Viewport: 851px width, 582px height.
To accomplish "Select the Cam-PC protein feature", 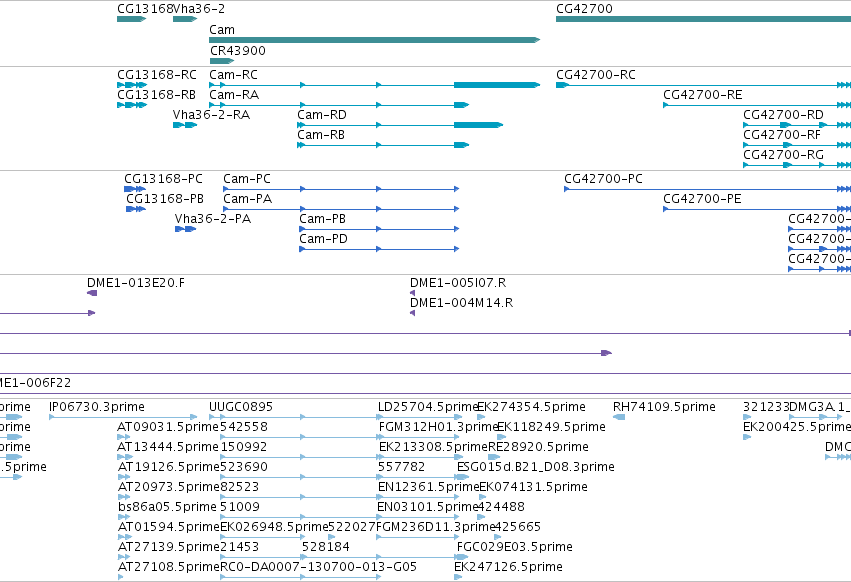I will click(x=341, y=189).
